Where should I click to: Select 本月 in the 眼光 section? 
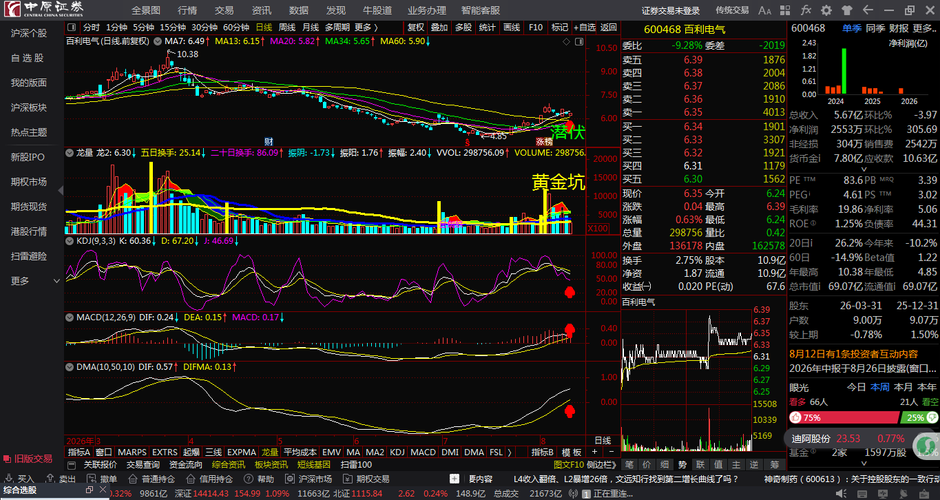coord(903,387)
